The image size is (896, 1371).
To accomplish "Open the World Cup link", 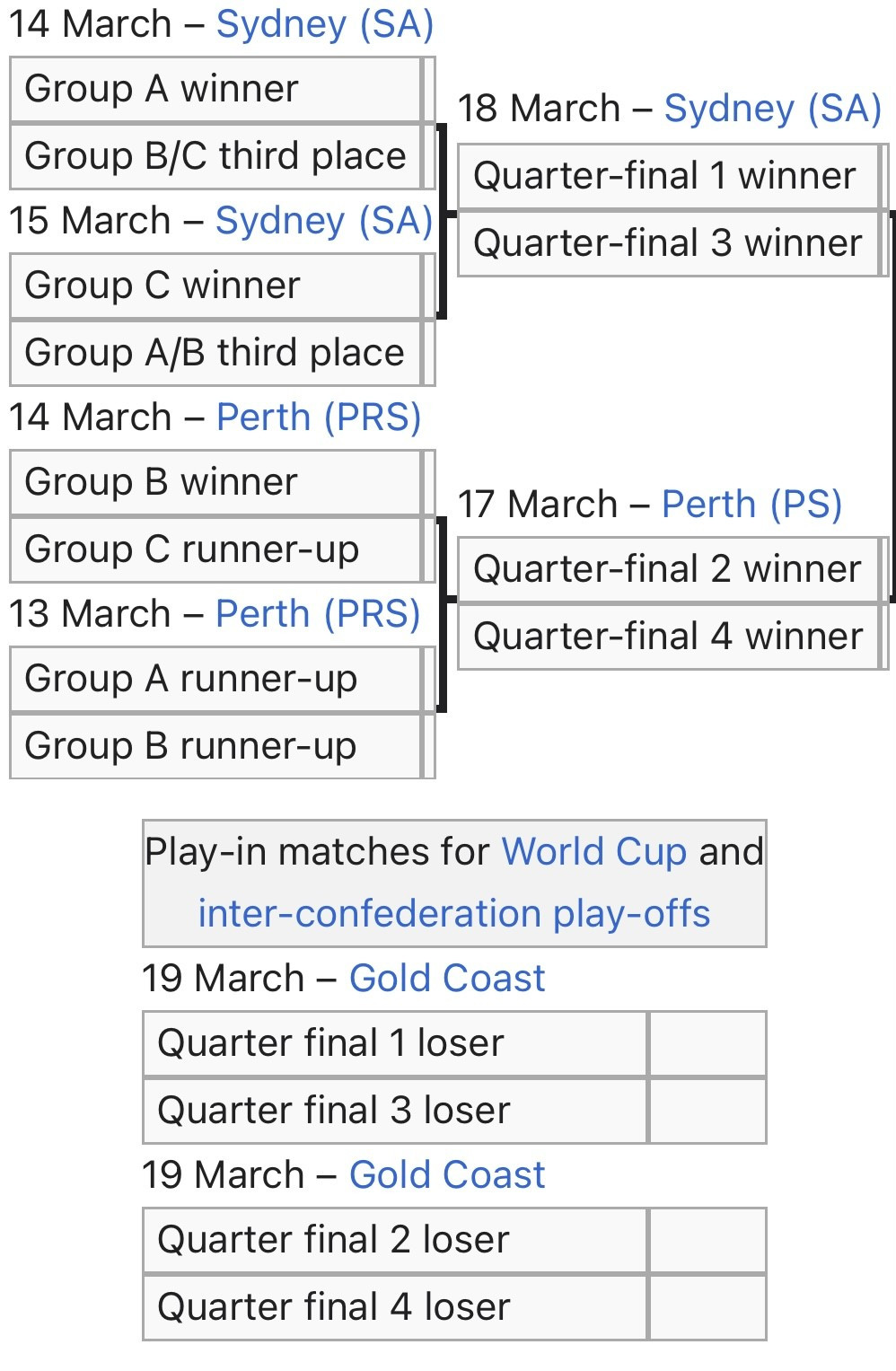I will (593, 852).
